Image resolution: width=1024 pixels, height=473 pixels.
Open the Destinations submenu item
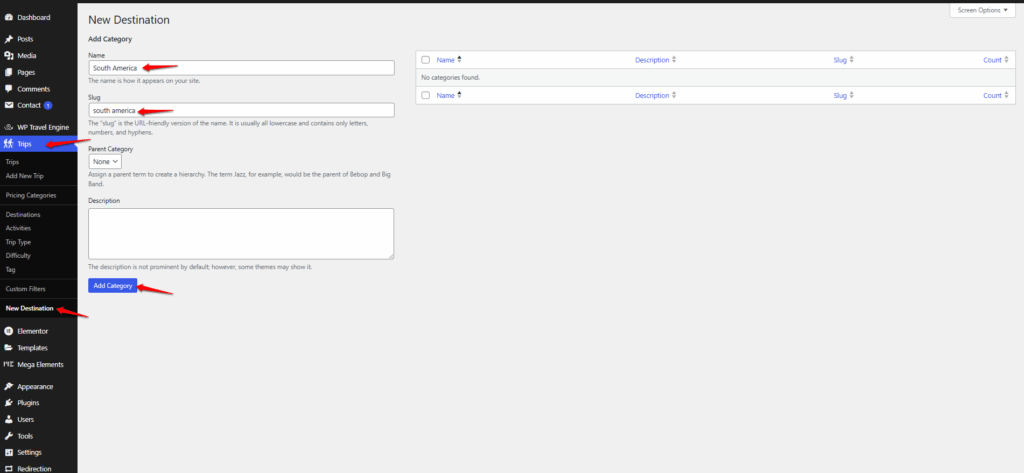[23, 215]
